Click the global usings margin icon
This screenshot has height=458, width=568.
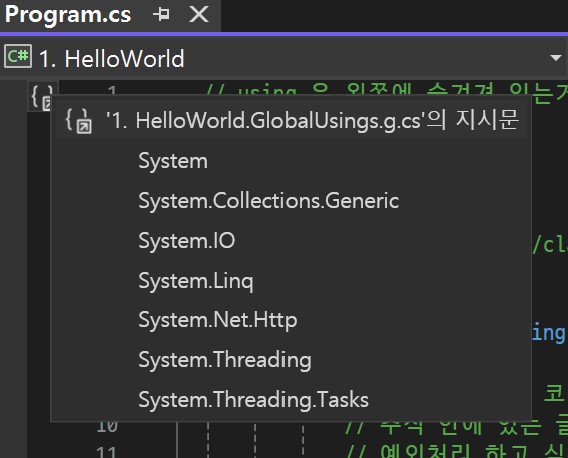pos(41,97)
